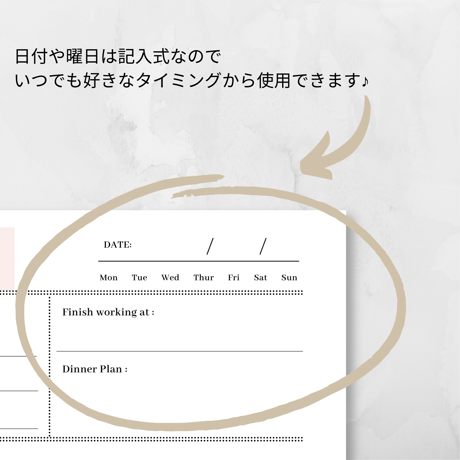Click the Japanese line starting 日付や曜日は

pos(118,56)
